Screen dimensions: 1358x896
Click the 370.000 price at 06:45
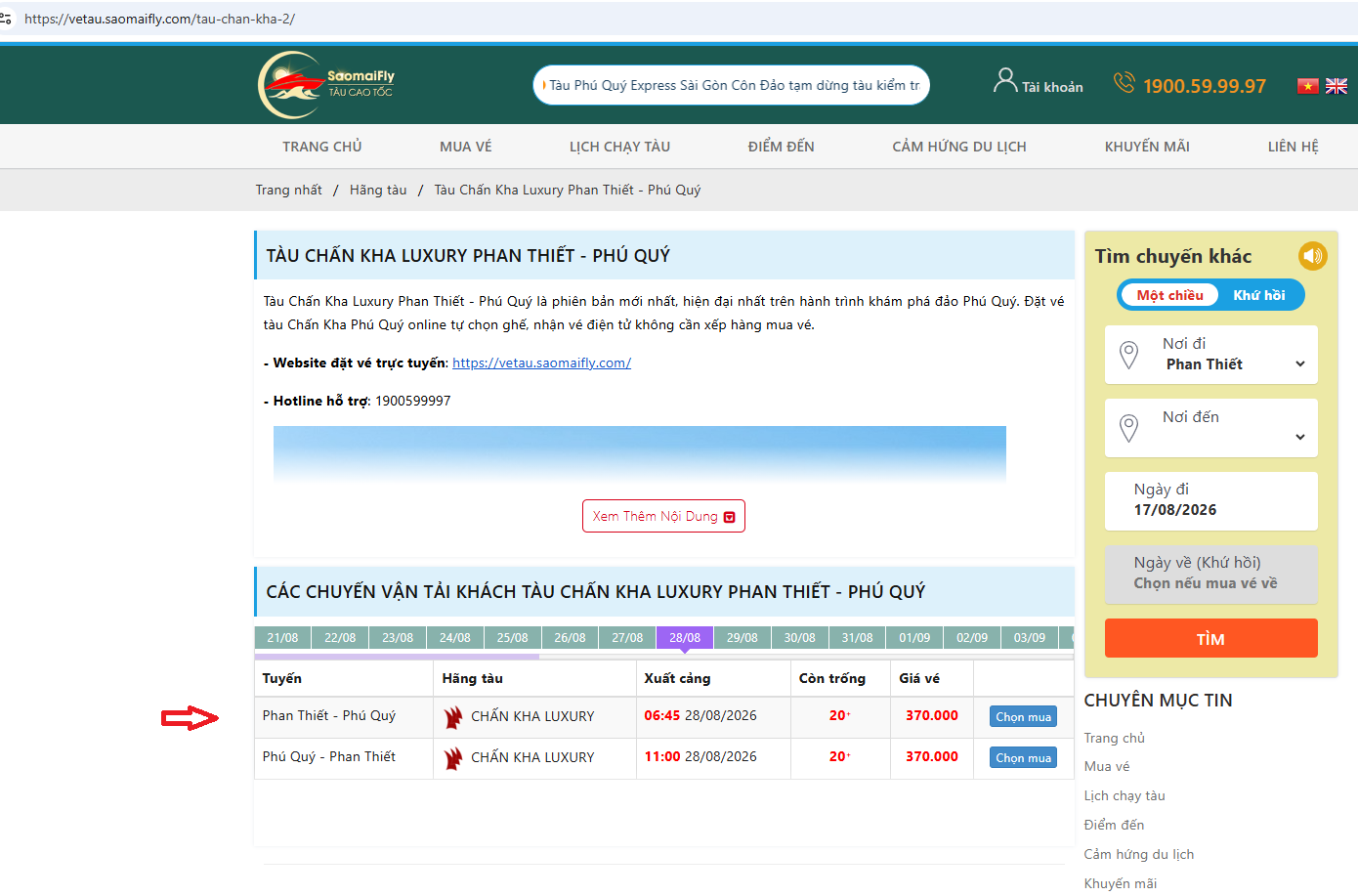pyautogui.click(x=932, y=715)
